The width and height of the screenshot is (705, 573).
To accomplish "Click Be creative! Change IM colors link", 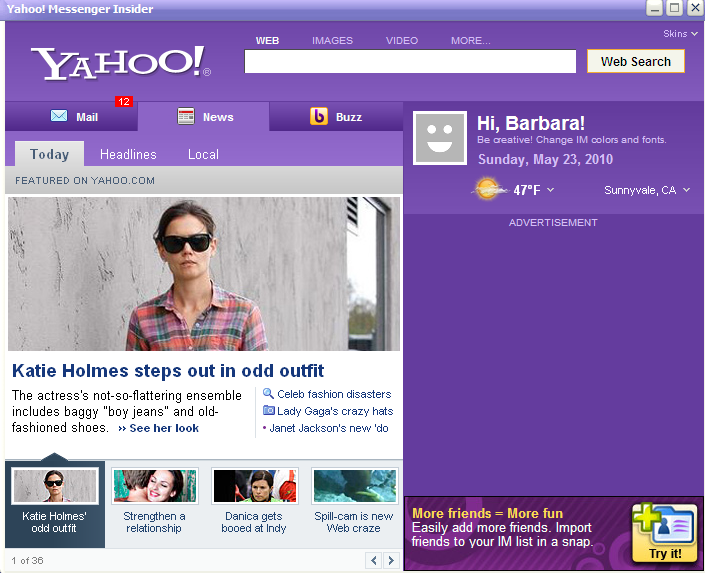I will (571, 140).
